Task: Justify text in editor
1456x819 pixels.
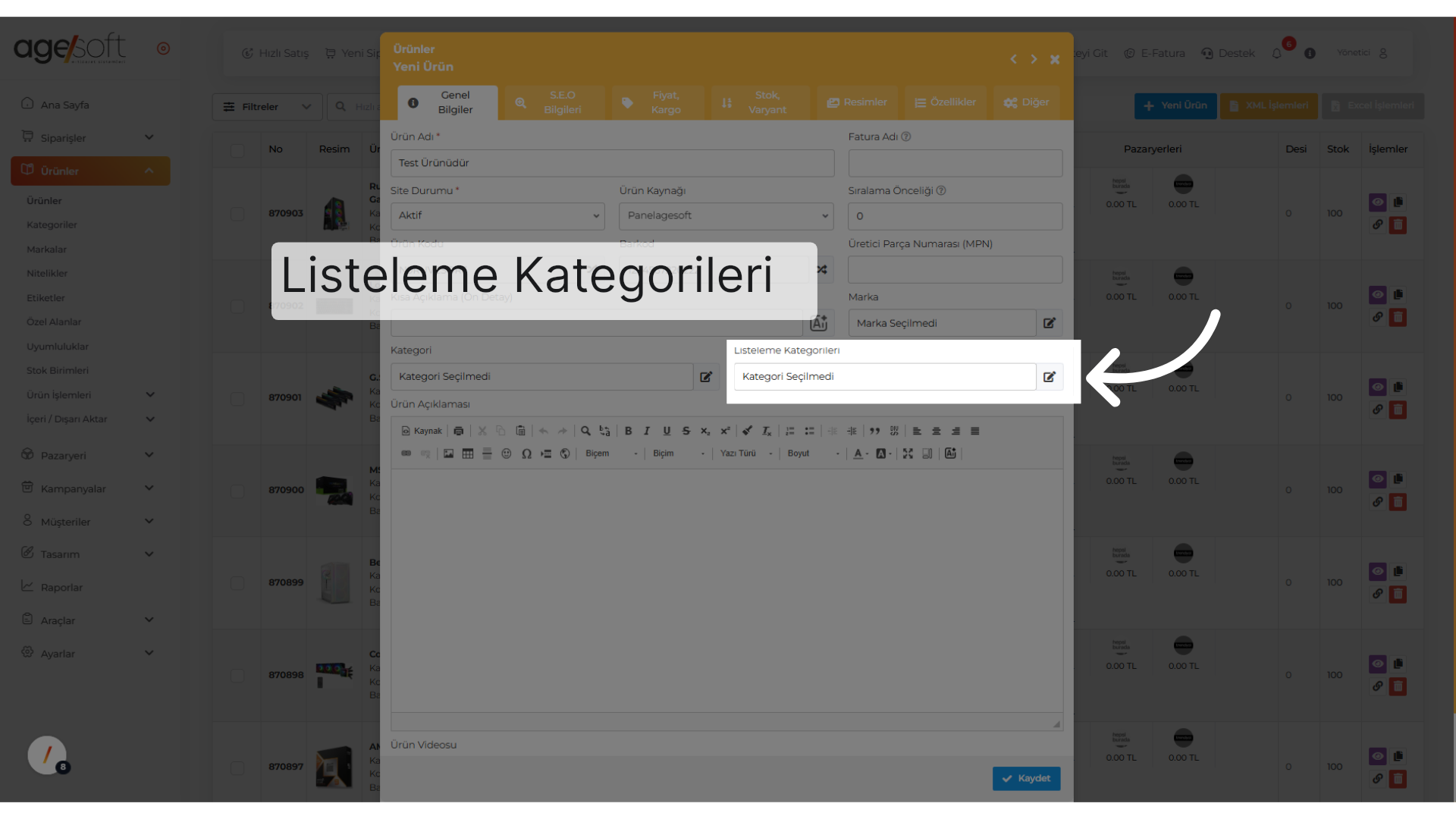Action: tap(975, 431)
